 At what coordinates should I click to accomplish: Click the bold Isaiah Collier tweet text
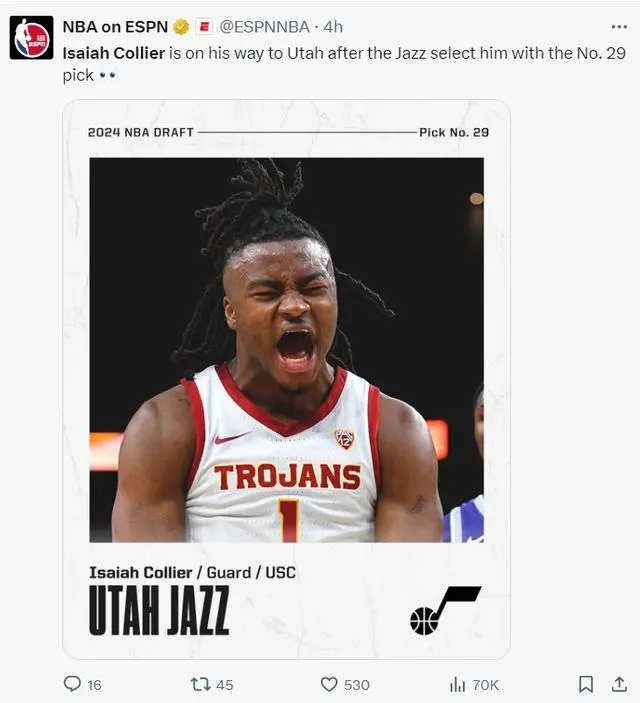pos(114,53)
